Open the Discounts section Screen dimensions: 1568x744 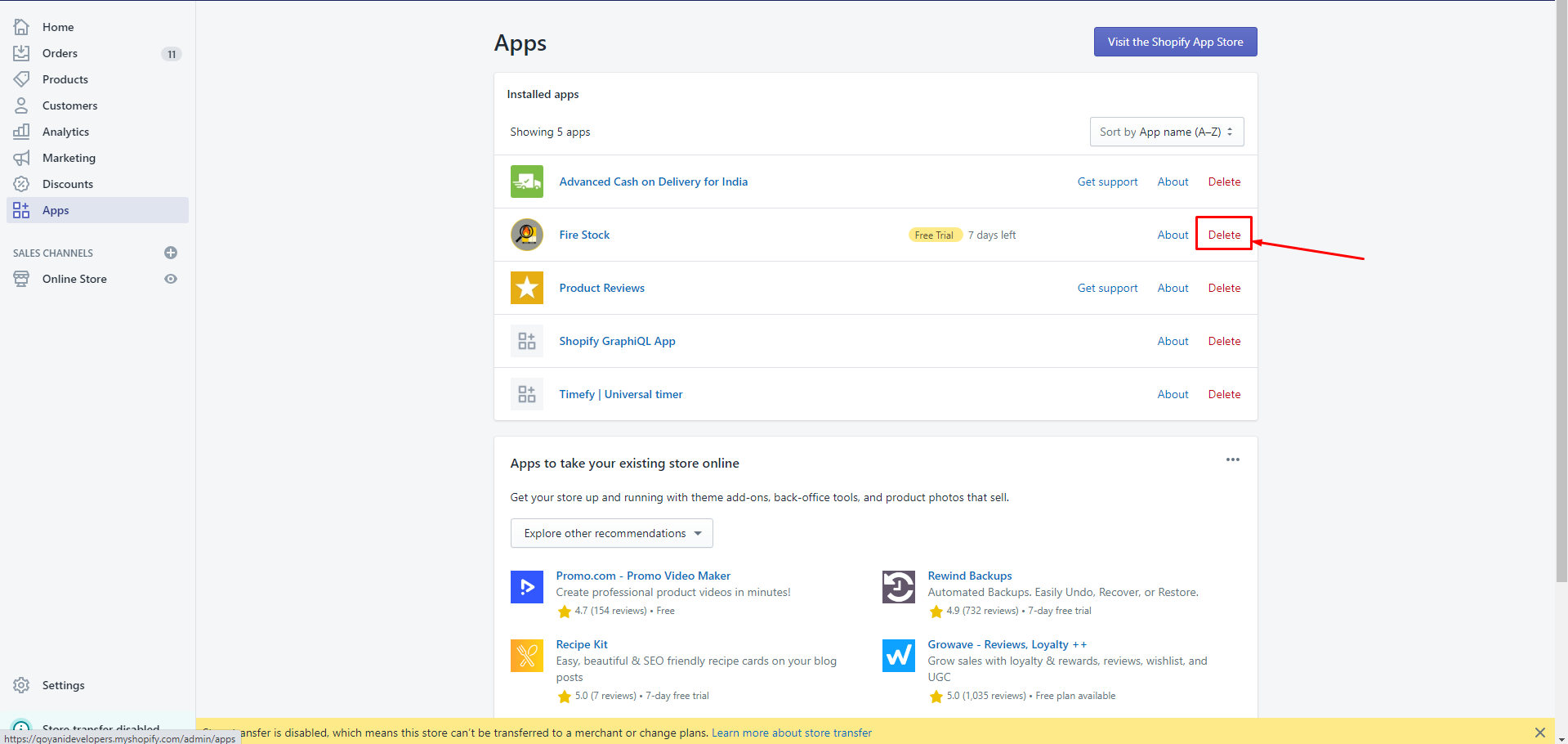point(68,184)
